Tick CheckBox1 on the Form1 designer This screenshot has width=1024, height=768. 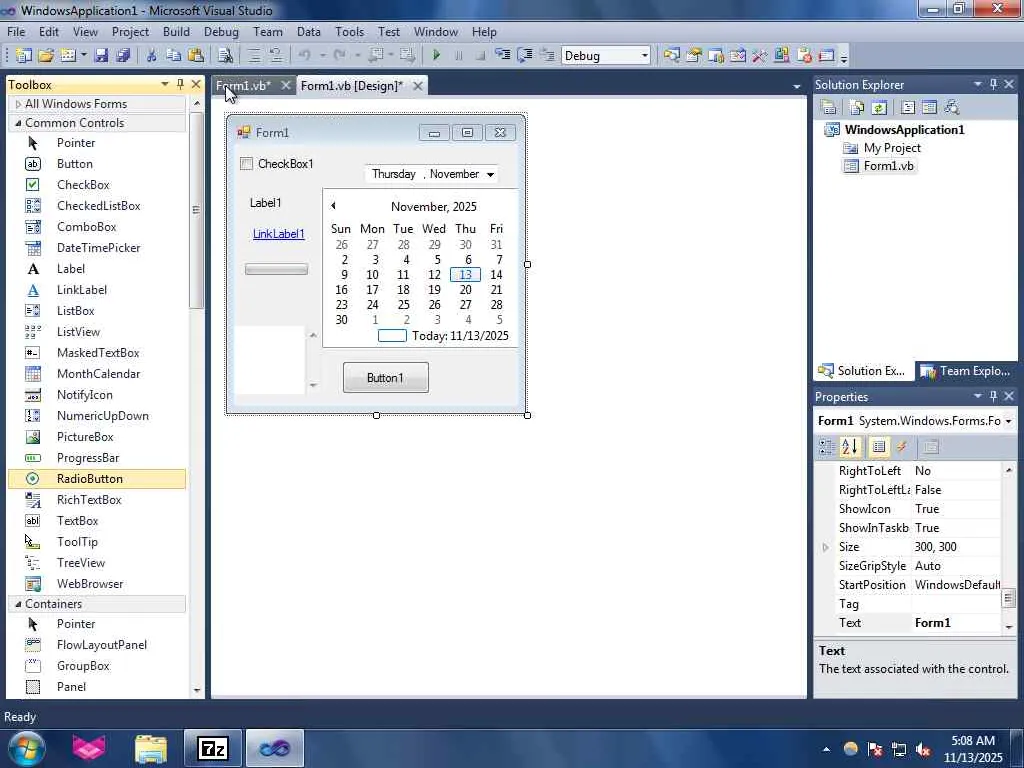[246, 164]
